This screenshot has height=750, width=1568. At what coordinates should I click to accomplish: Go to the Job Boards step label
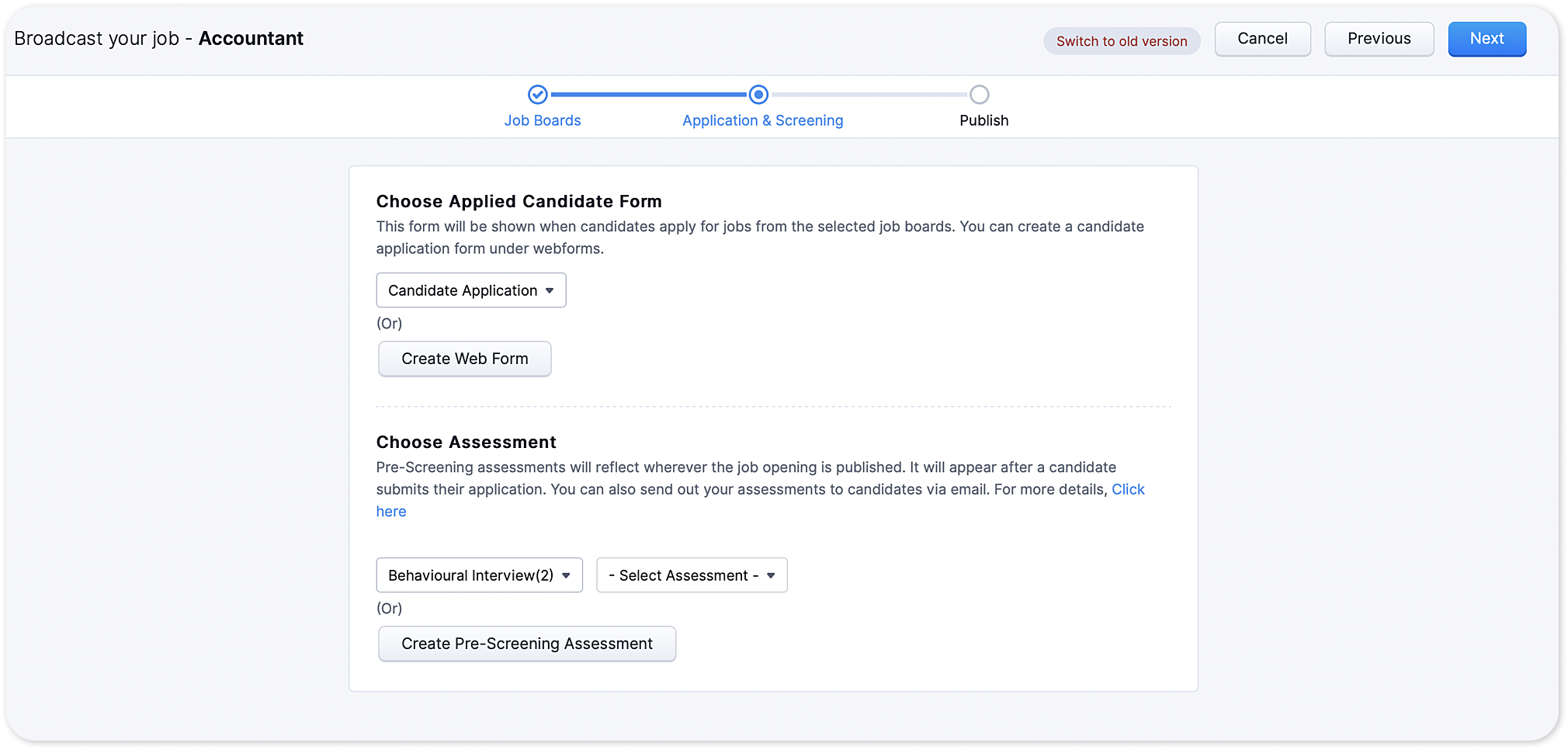click(x=542, y=120)
